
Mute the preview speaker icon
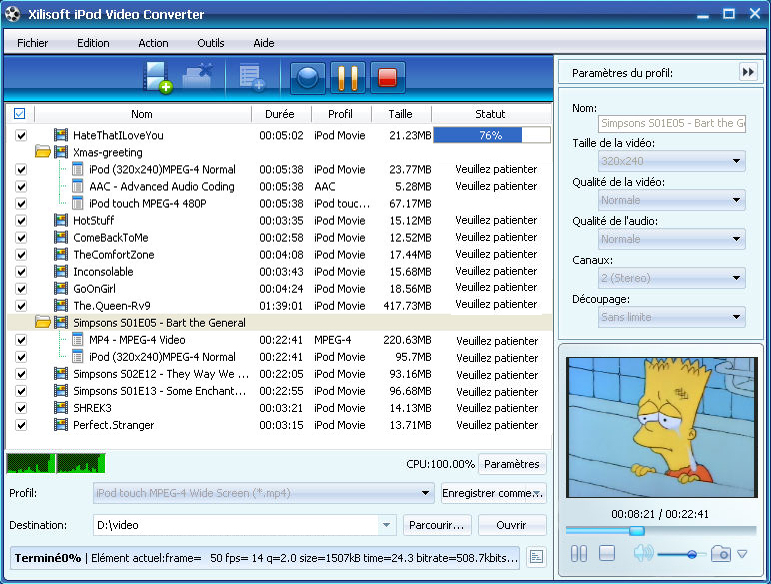tap(643, 553)
